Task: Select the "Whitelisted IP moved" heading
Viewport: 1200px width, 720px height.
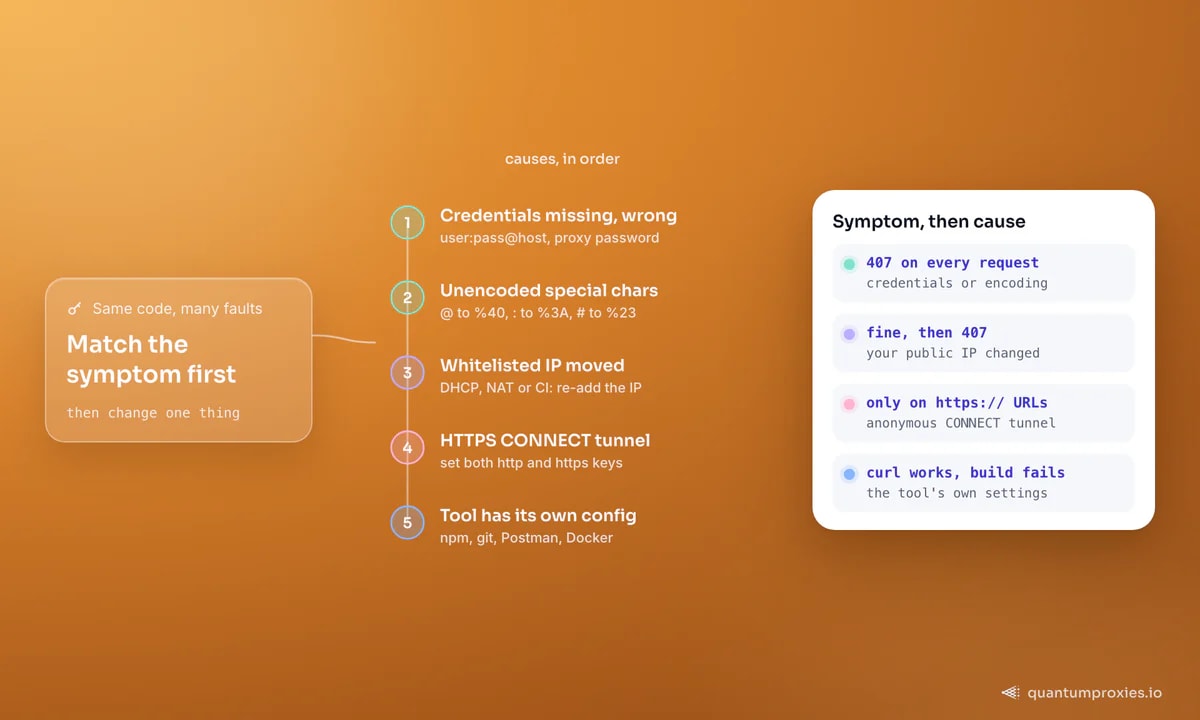Action: (x=532, y=366)
